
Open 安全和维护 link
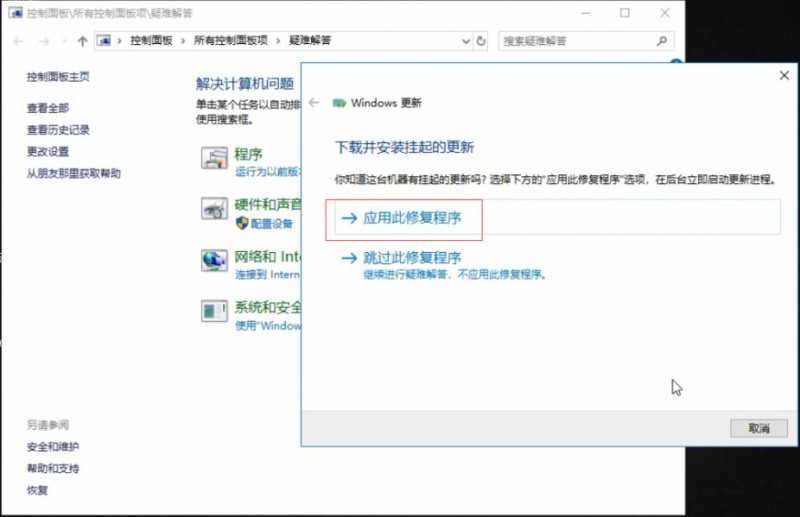click(53, 447)
